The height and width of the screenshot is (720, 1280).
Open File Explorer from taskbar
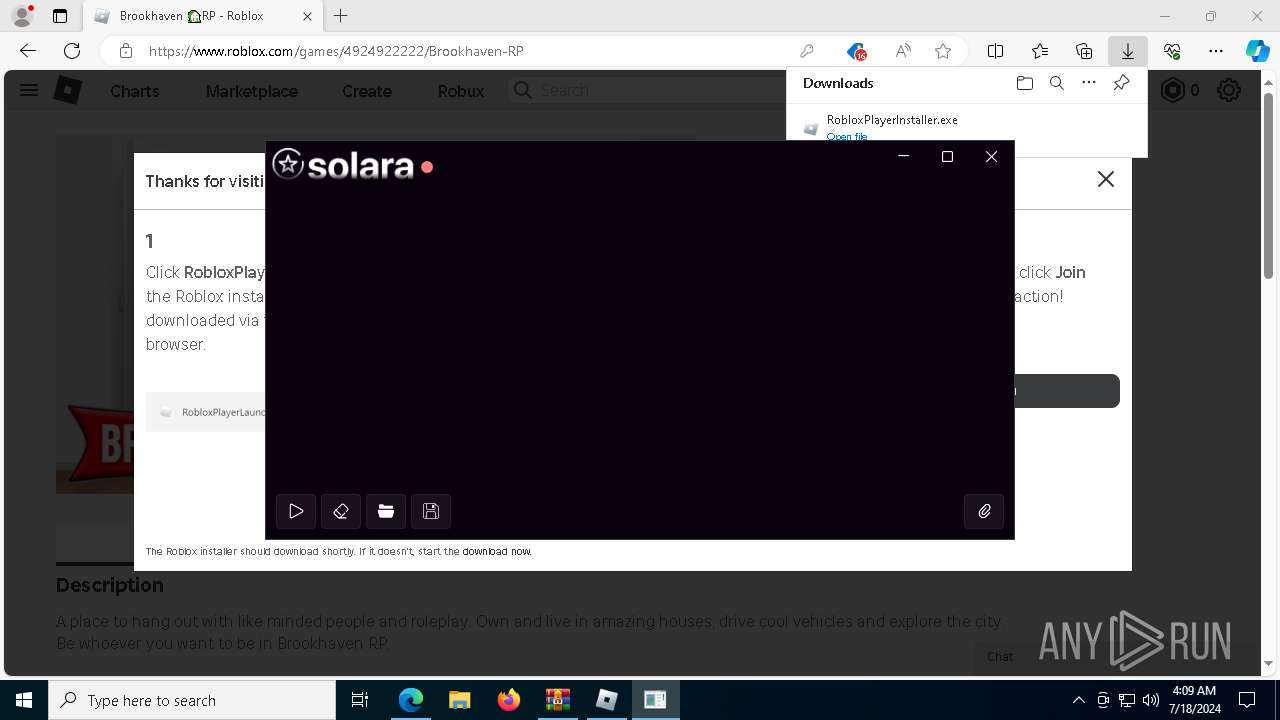pos(459,700)
